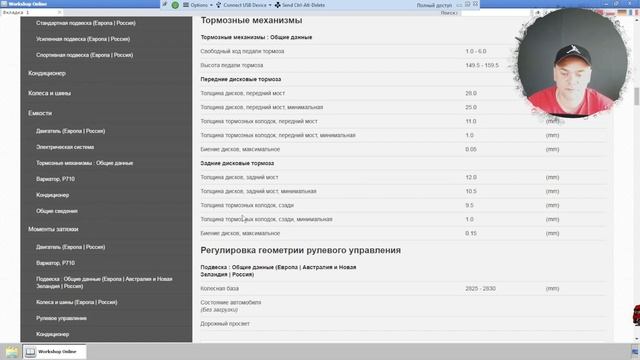640x360 pixels.
Task: Click the 2825 - 2830 wheelbase value
Action: tap(480, 289)
